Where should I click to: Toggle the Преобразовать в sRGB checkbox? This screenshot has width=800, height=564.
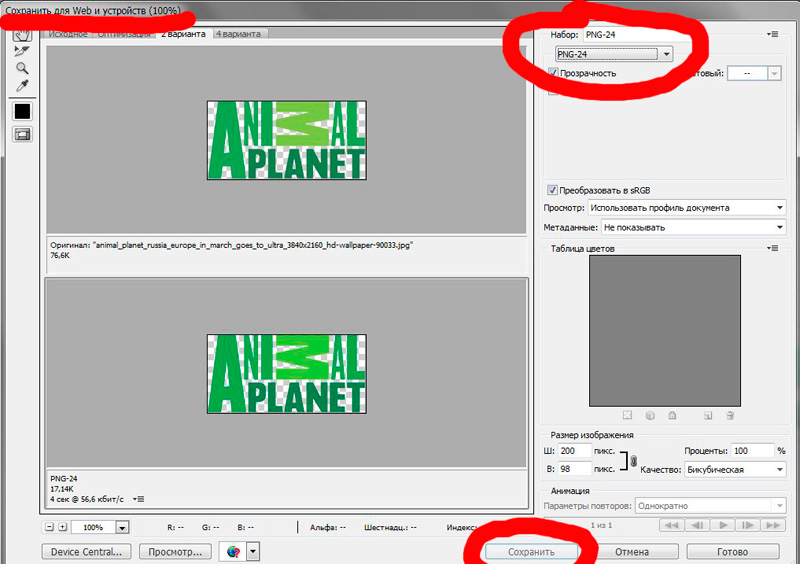[552, 190]
